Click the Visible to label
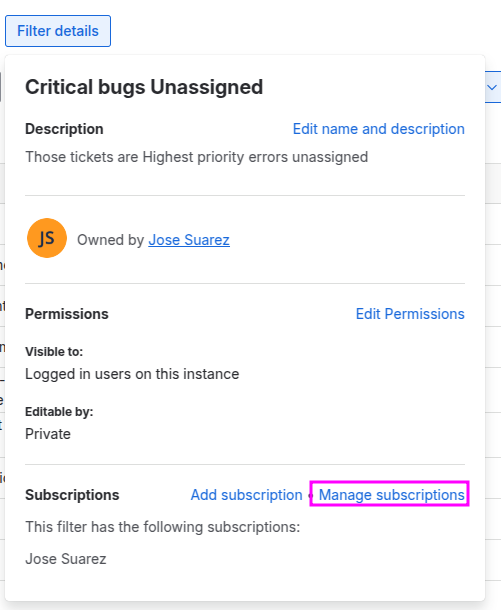The width and height of the screenshot is (501, 610). click(54, 352)
